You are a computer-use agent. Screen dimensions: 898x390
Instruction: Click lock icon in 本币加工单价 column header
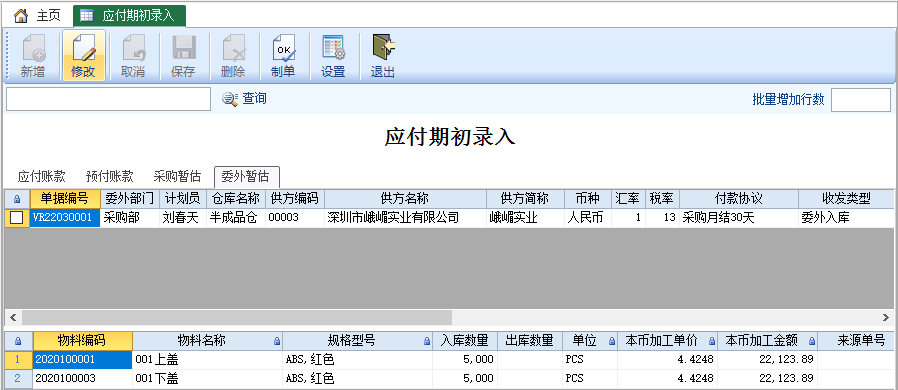pos(712,341)
